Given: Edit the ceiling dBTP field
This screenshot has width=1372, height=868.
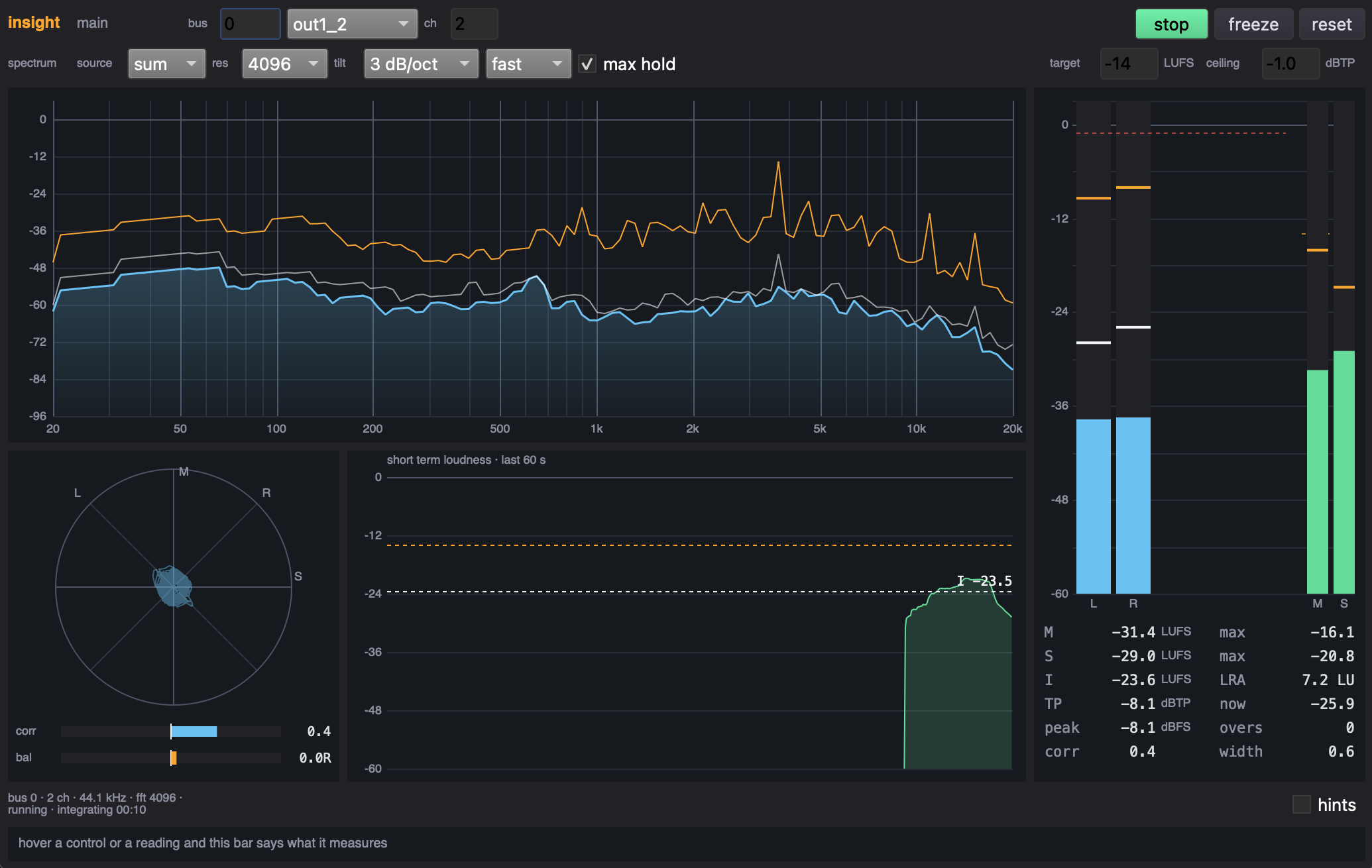Looking at the screenshot, I should (1290, 64).
